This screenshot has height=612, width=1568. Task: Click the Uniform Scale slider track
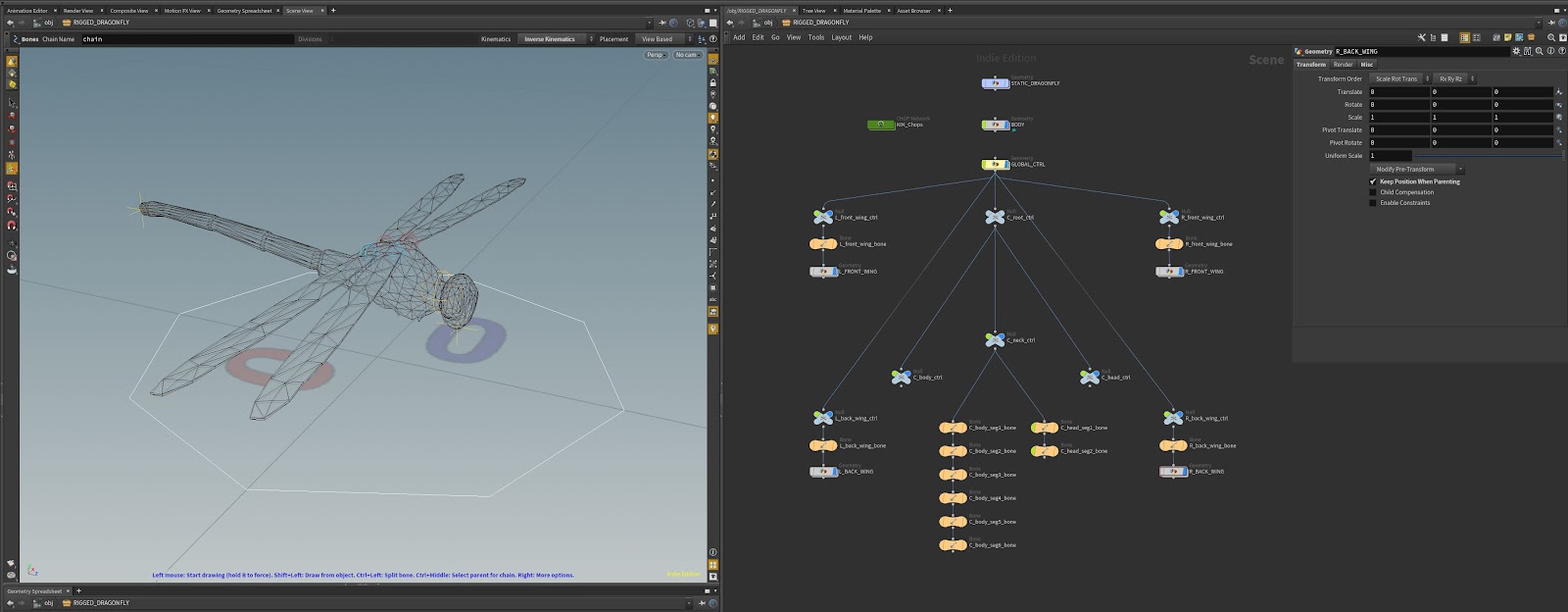tap(1488, 155)
